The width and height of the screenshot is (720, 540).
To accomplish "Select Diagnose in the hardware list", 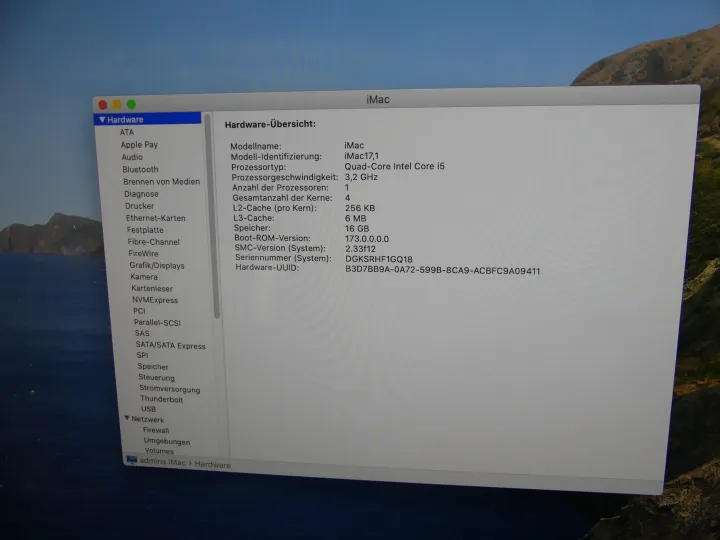I will pos(141,194).
